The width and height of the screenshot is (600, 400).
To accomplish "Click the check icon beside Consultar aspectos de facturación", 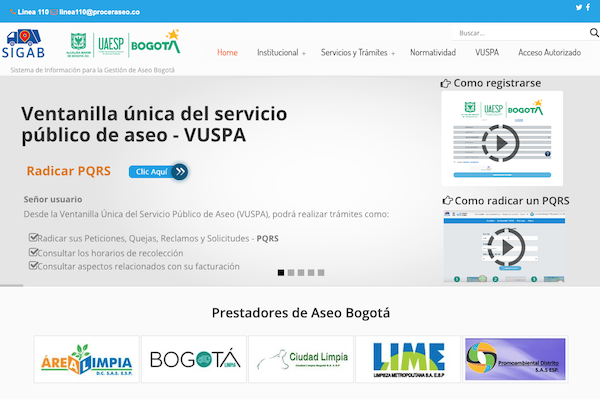I will (33, 265).
